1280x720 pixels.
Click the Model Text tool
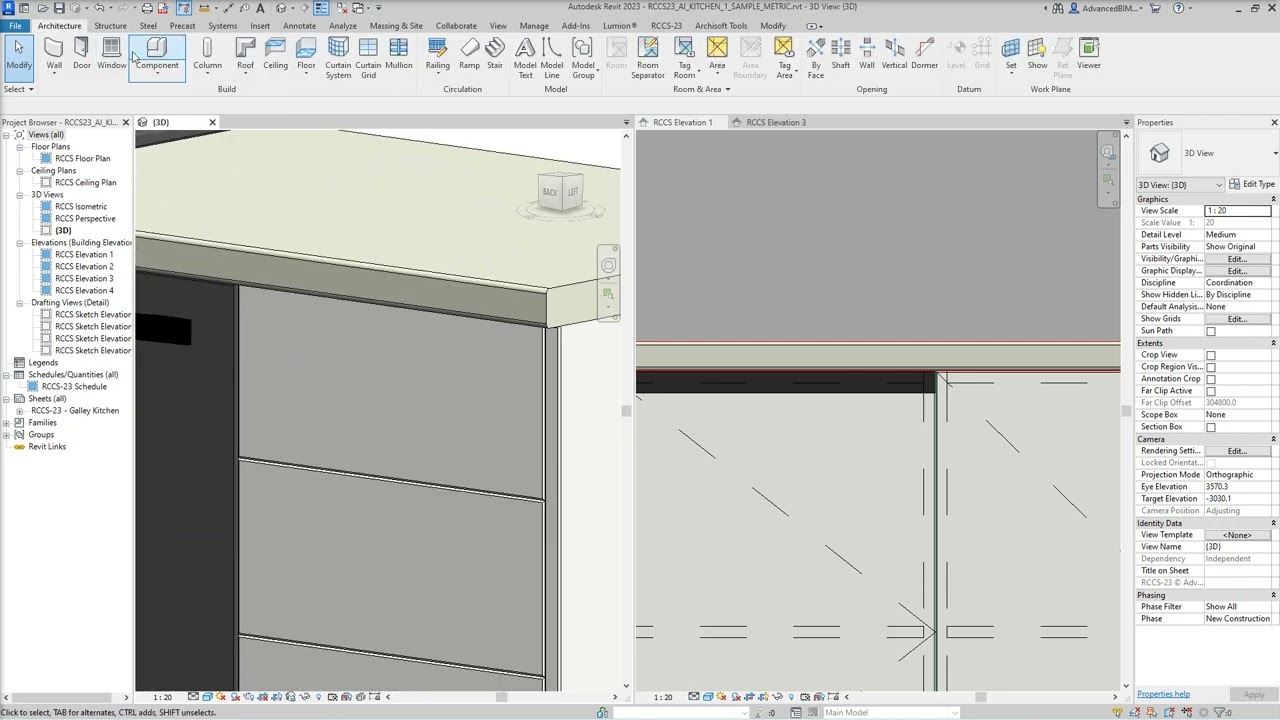pyautogui.click(x=525, y=59)
